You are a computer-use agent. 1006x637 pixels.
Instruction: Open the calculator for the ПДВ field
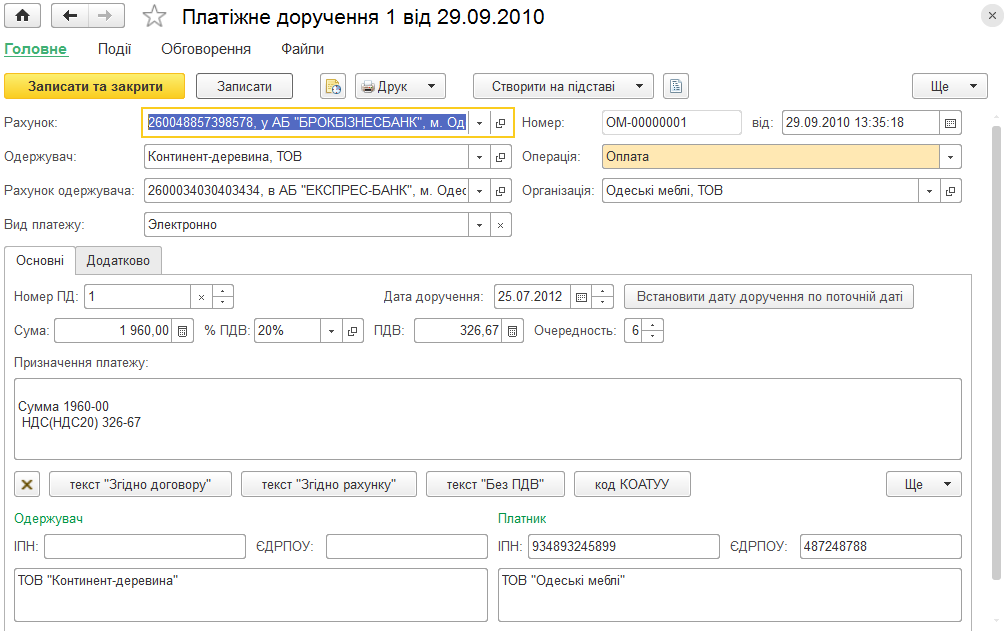(x=512, y=331)
